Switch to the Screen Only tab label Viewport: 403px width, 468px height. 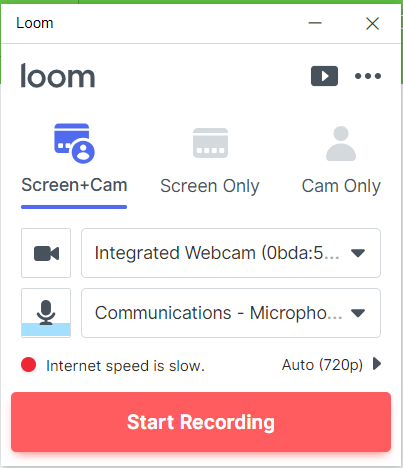pyautogui.click(x=210, y=186)
